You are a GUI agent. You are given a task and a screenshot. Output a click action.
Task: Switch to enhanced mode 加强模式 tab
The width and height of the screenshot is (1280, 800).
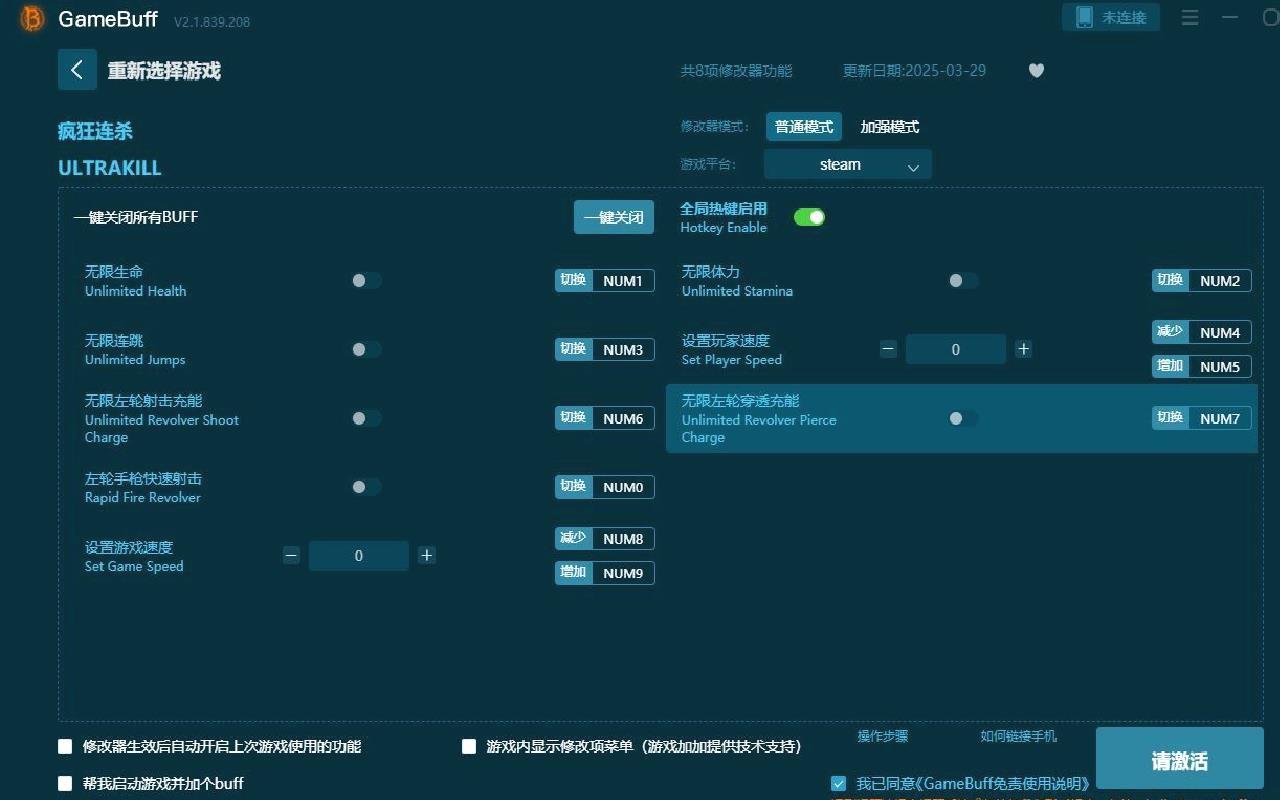890,127
